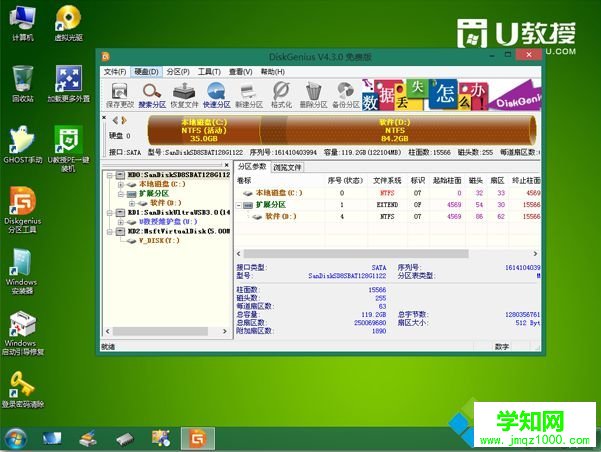Click the 文件系统 column header

[x=387, y=180]
